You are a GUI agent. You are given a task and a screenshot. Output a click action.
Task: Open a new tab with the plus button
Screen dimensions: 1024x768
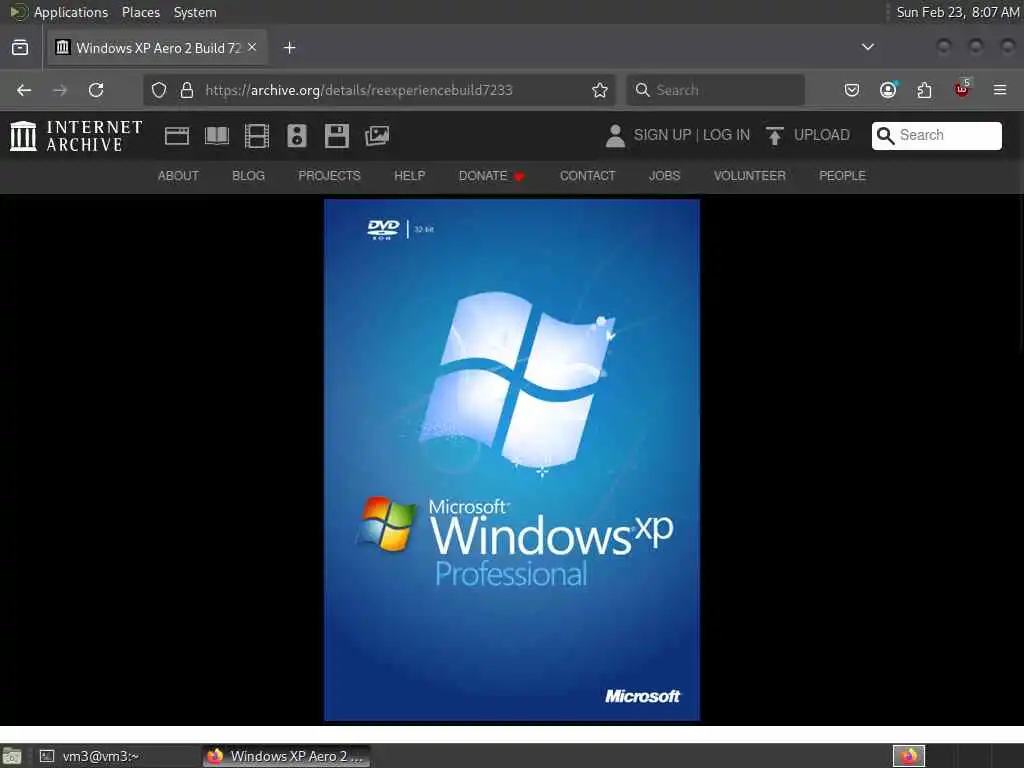(x=289, y=48)
